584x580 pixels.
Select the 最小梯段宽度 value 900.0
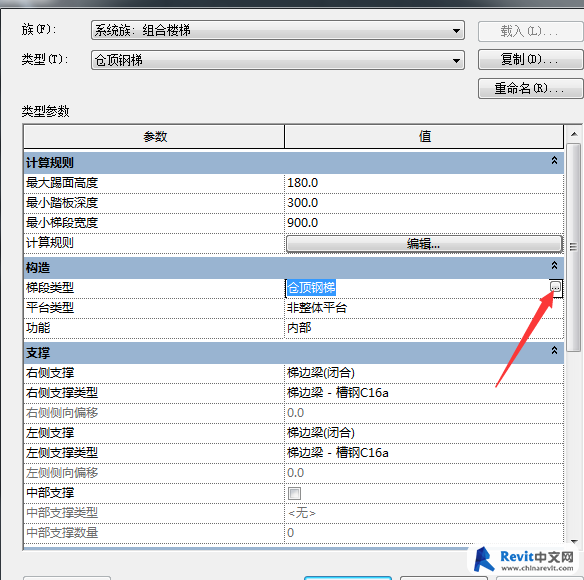coord(424,223)
